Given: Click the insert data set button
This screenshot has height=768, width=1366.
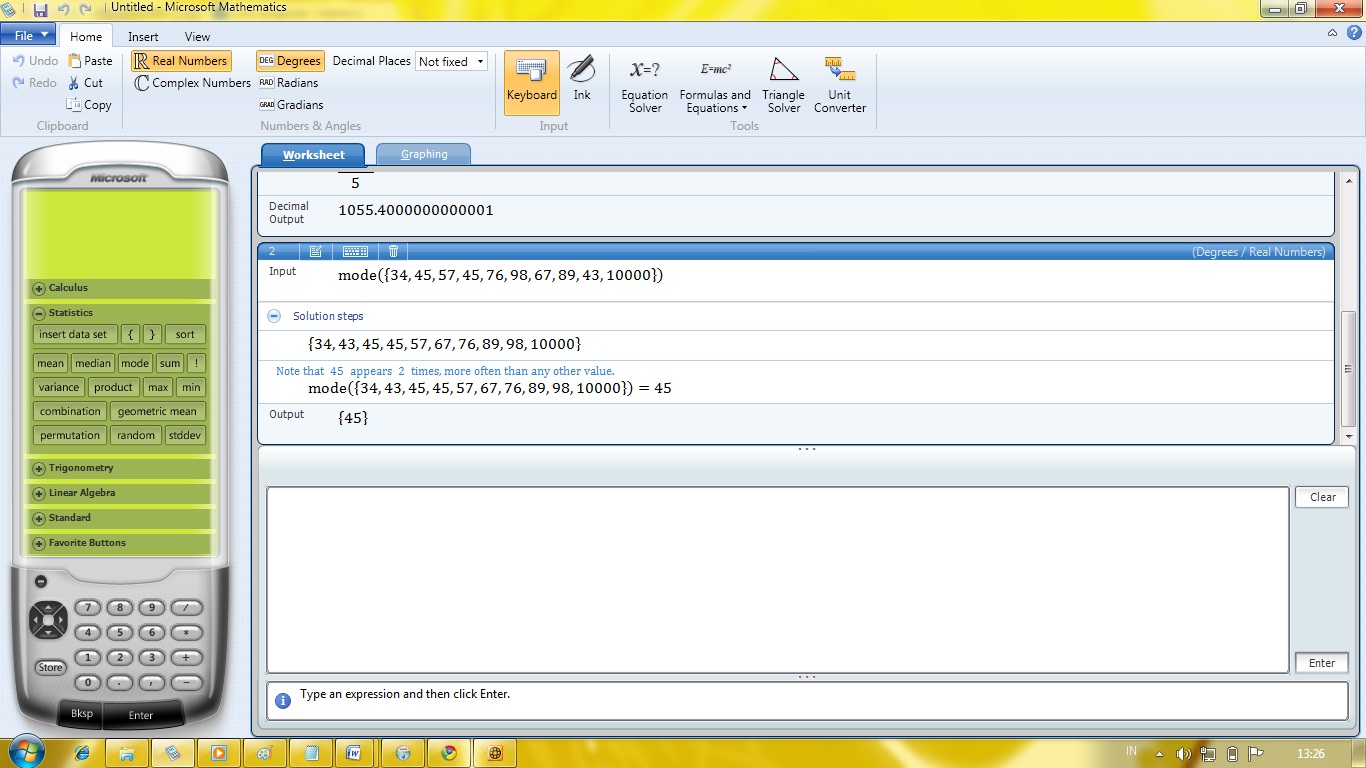Looking at the screenshot, I should tap(73, 334).
